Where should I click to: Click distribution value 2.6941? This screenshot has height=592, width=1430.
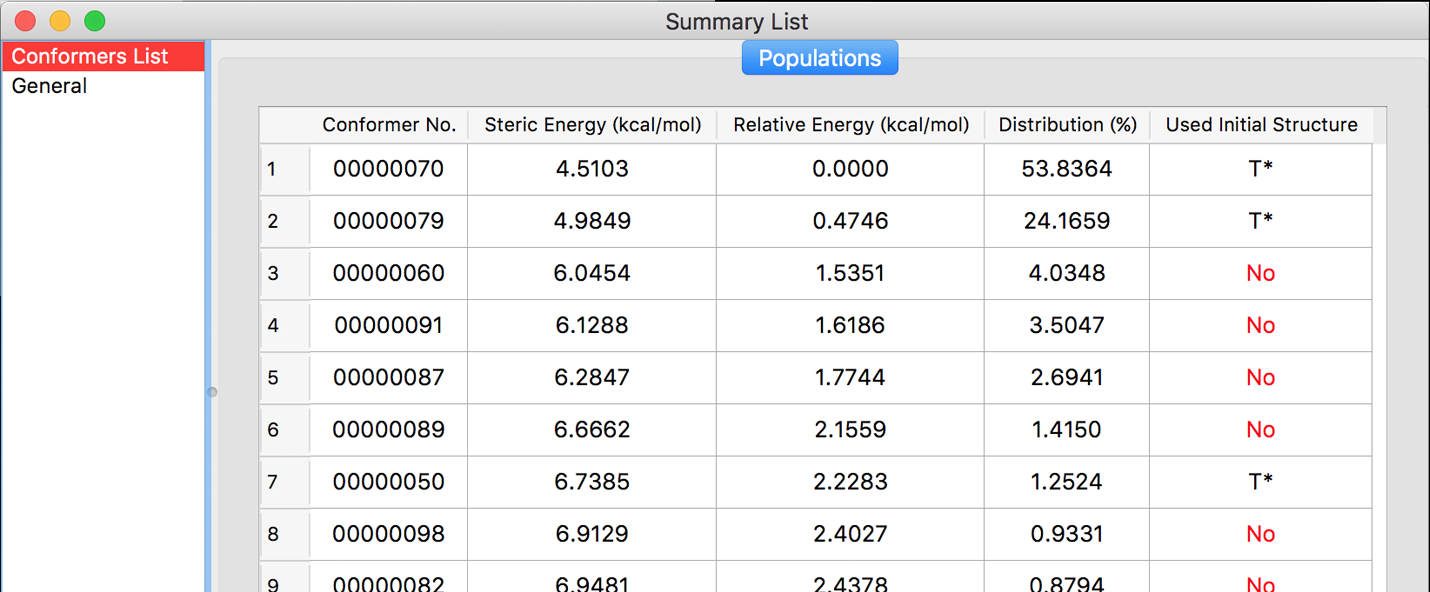point(1067,378)
